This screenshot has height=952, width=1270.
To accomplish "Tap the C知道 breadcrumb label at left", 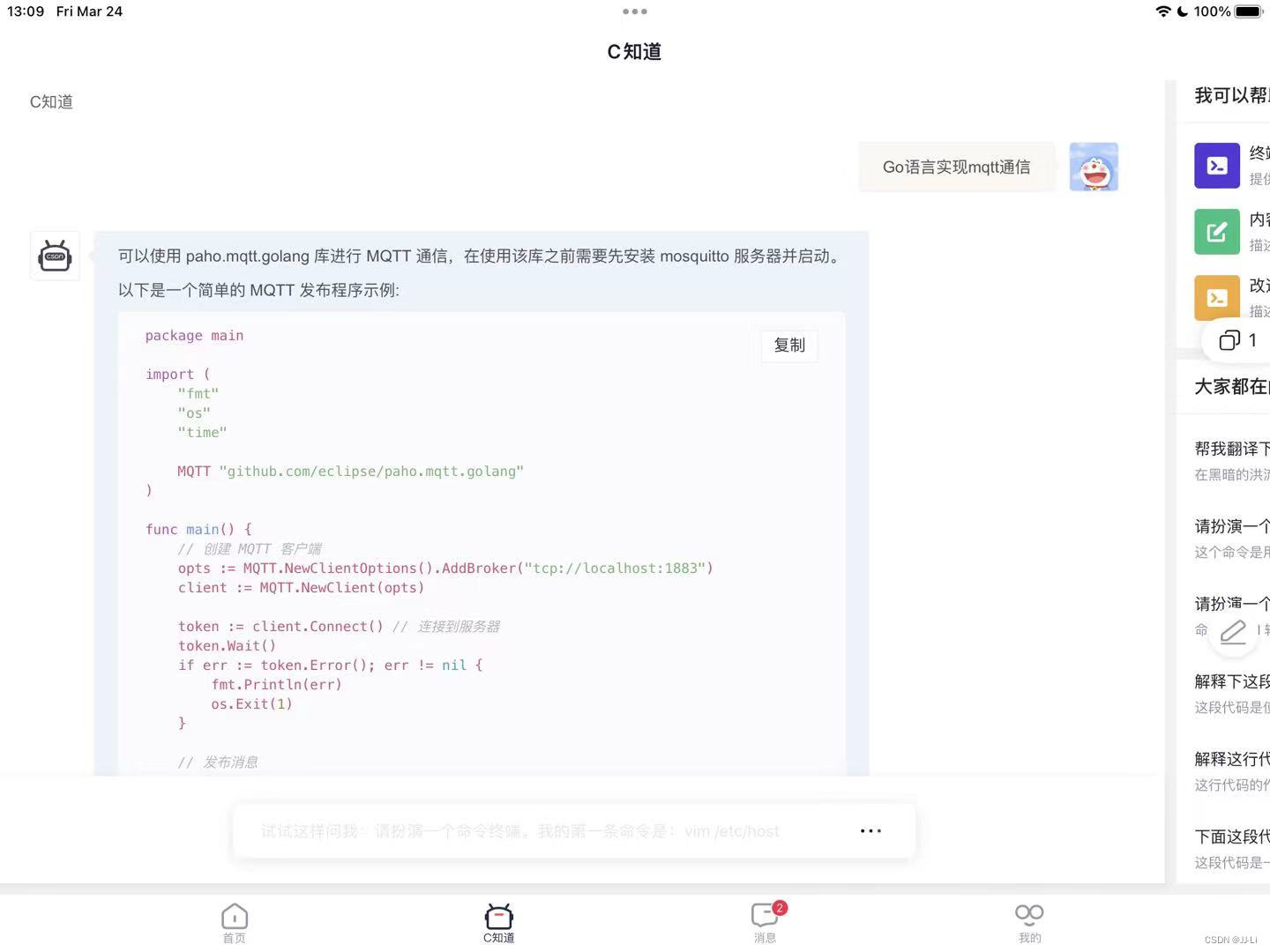I will point(51,101).
